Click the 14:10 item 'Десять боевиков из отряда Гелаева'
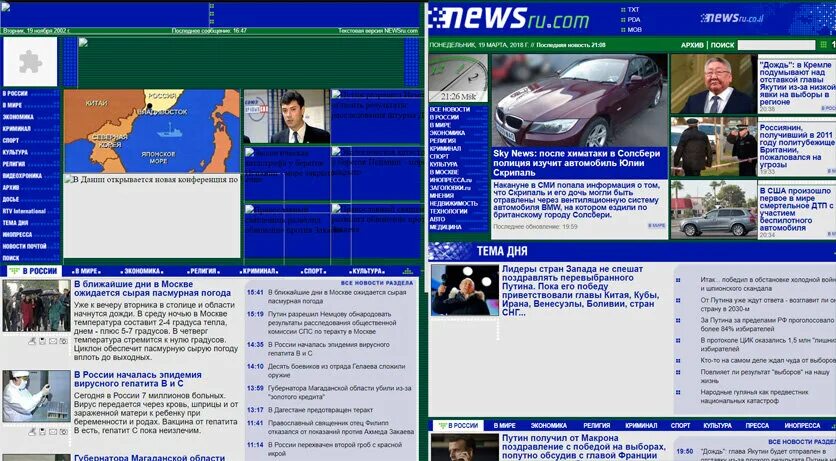836x461 pixels. (x=336, y=371)
